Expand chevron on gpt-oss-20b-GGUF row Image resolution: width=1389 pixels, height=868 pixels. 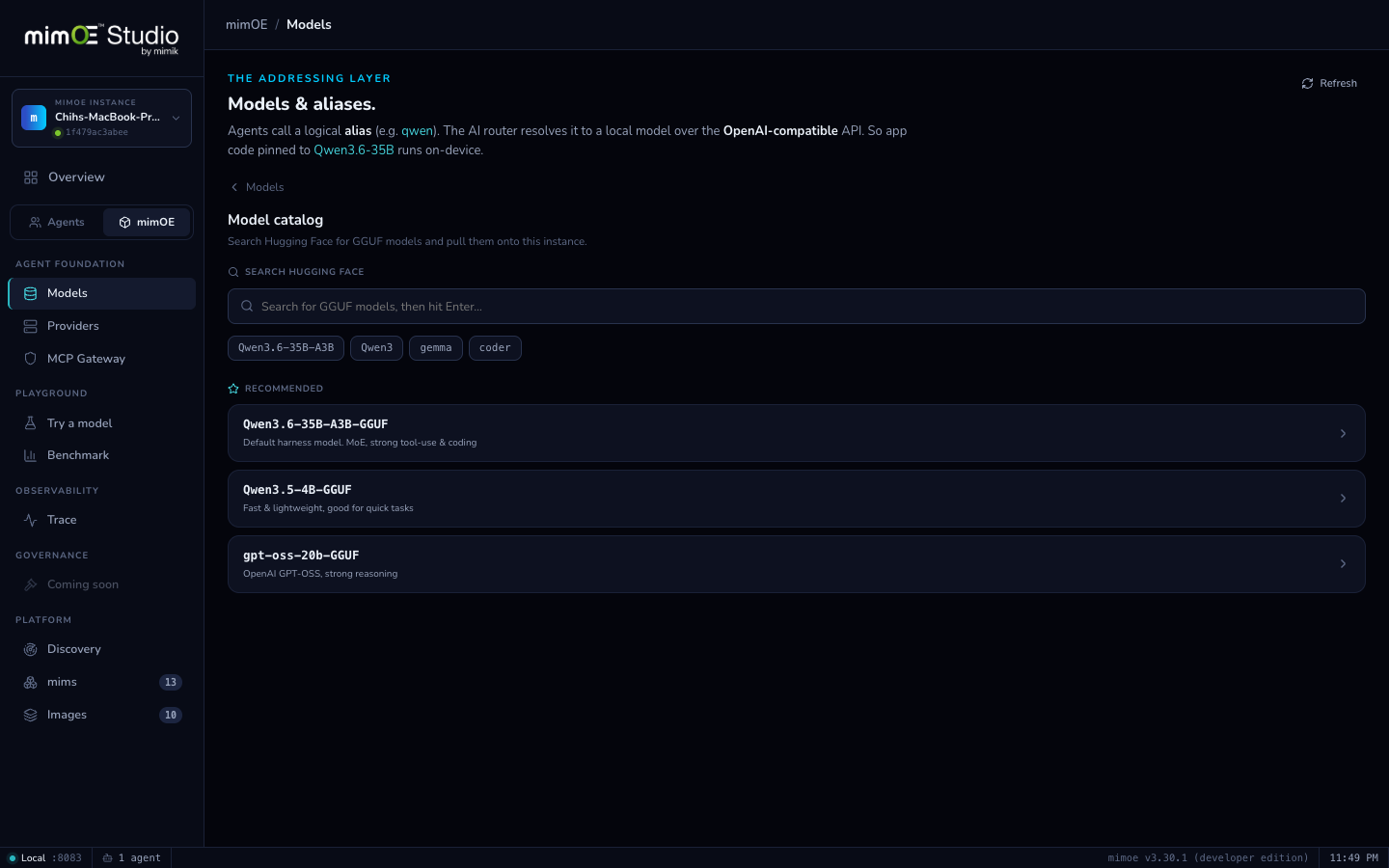[x=1343, y=564]
